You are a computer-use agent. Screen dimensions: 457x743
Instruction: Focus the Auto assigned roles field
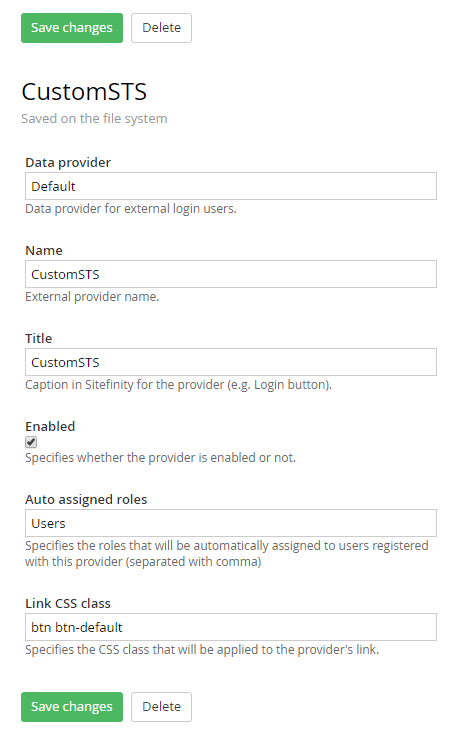click(231, 524)
